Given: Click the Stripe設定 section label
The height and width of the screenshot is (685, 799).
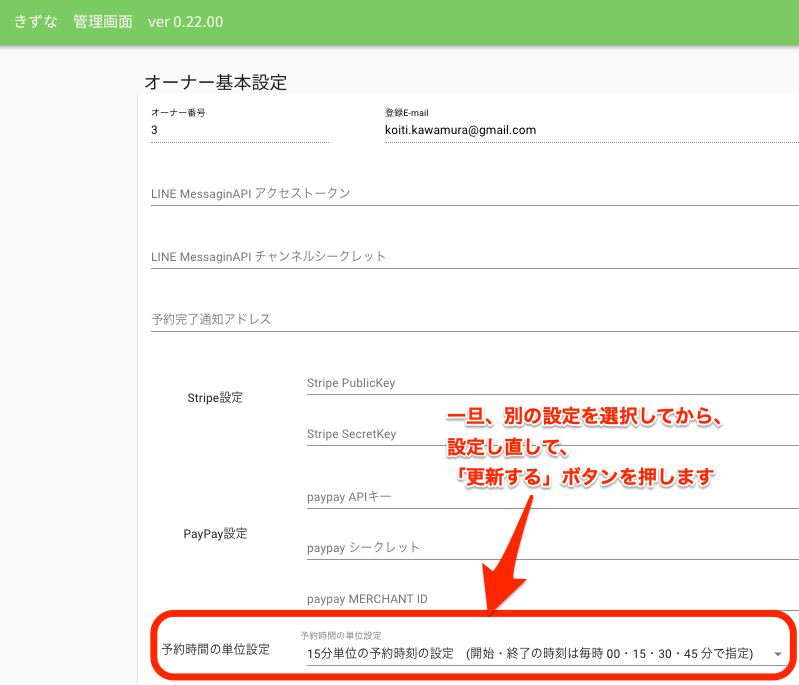Looking at the screenshot, I should (x=215, y=397).
